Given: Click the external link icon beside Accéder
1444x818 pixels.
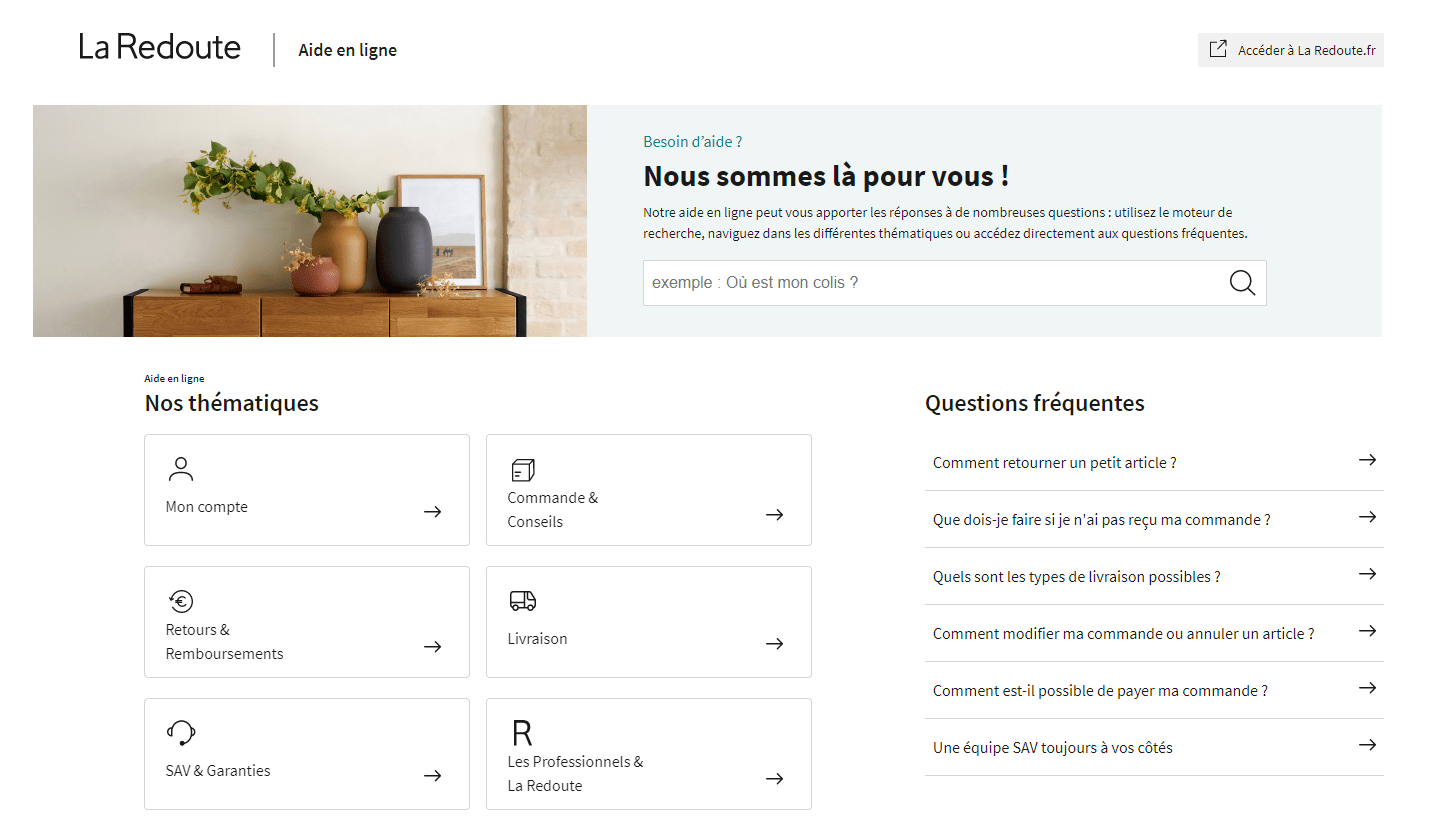Looking at the screenshot, I should click(x=1218, y=50).
